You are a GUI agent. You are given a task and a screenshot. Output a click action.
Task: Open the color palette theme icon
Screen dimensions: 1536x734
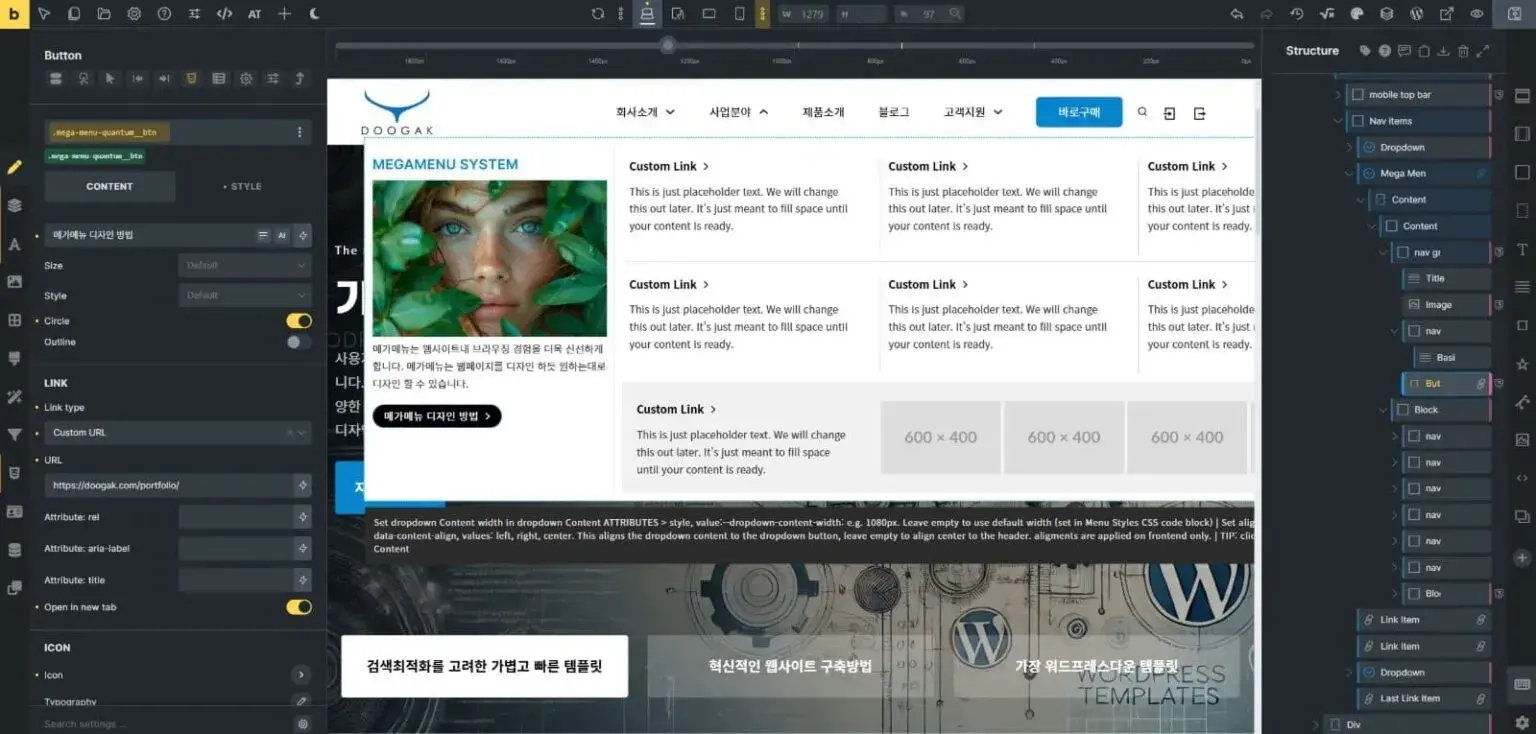[x=1357, y=14]
